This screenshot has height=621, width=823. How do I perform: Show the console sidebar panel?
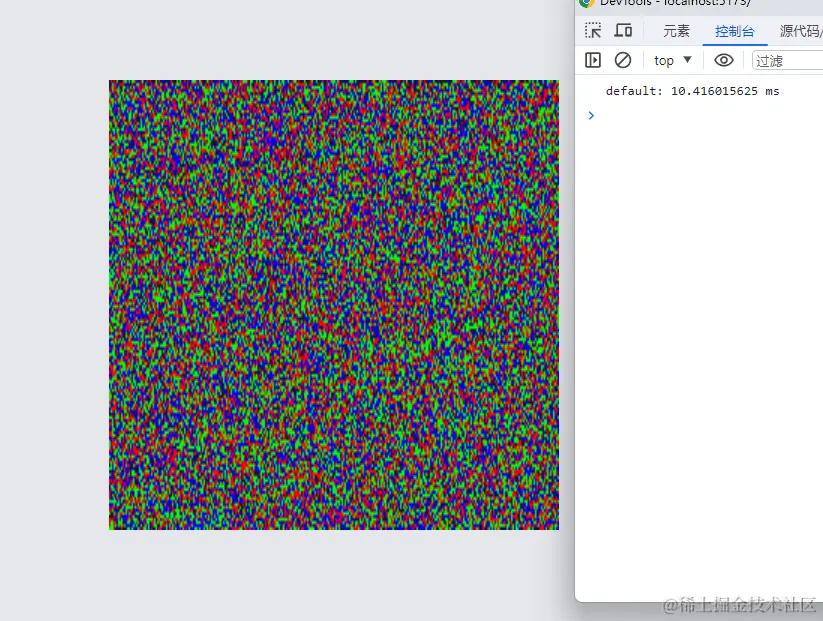[x=593, y=60]
